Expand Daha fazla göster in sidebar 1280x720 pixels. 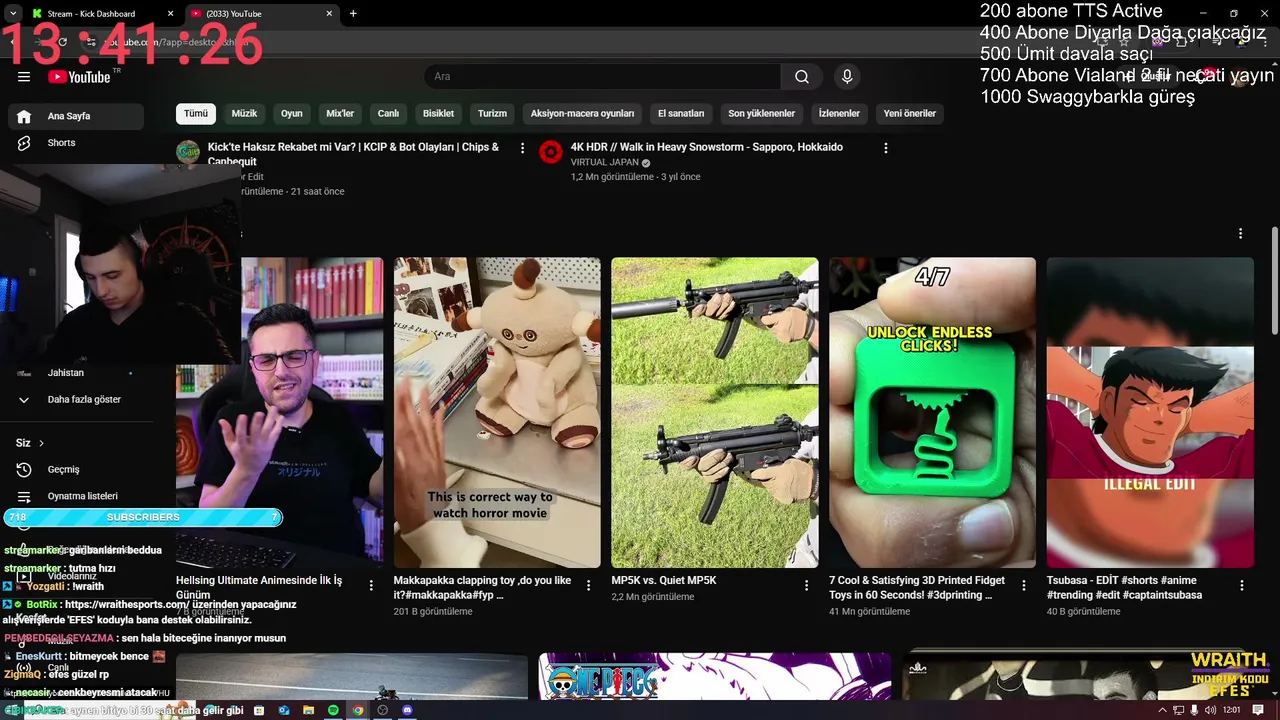[x=76, y=399]
